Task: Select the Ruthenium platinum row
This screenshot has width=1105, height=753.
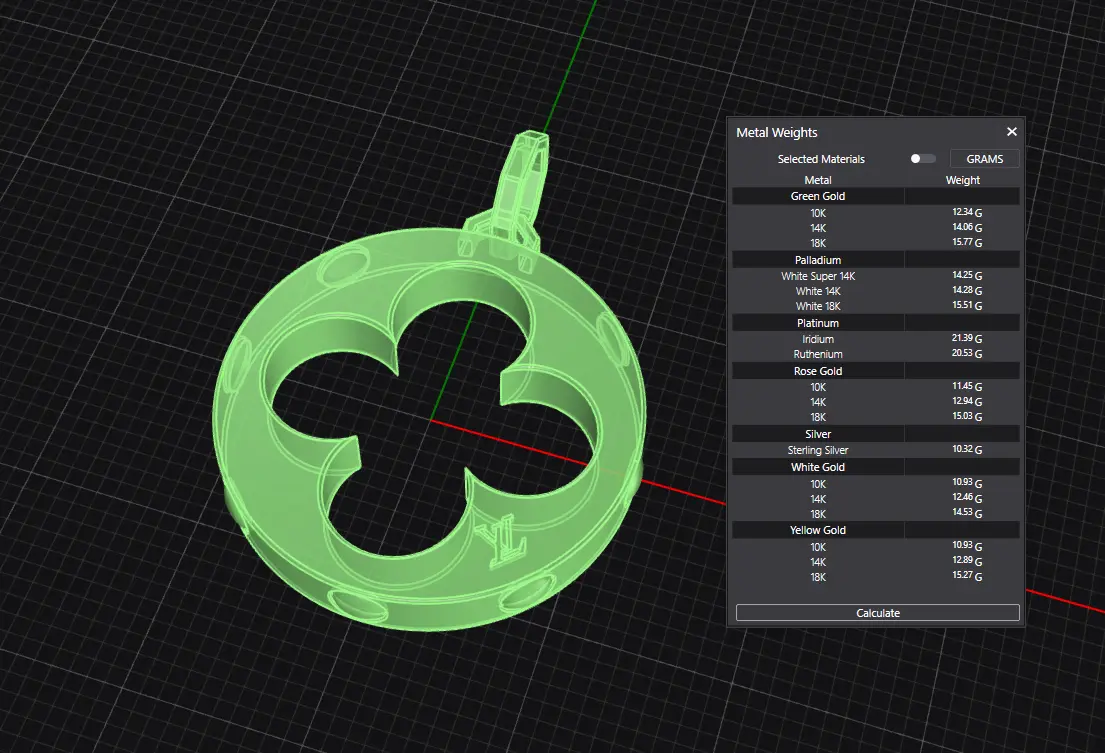Action: 876,354
